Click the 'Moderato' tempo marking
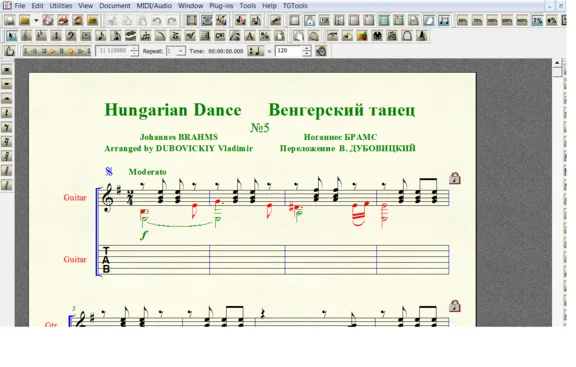Image resolution: width=576 pixels, height=367 pixels. tap(147, 172)
